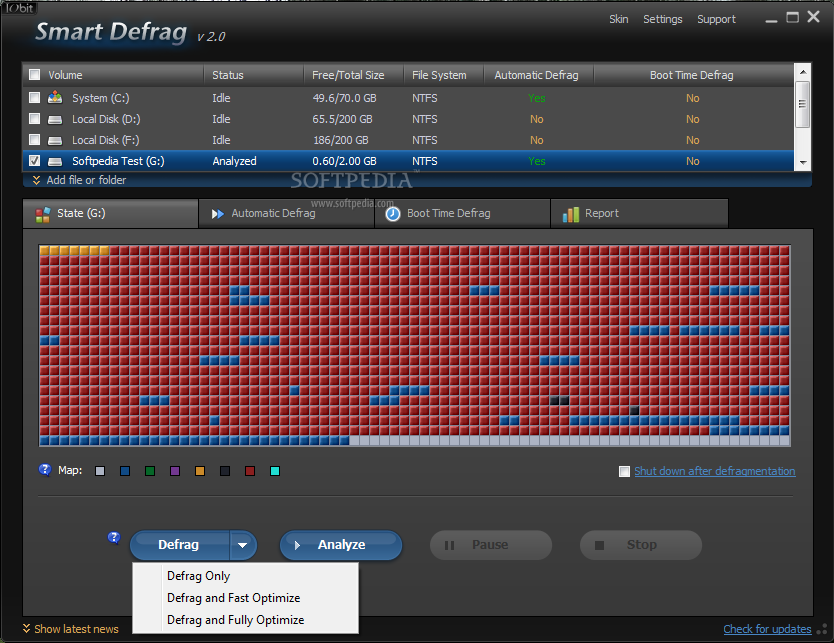Select the Local Disk (F:) row name
This screenshot has height=643, width=834.
click(105, 140)
